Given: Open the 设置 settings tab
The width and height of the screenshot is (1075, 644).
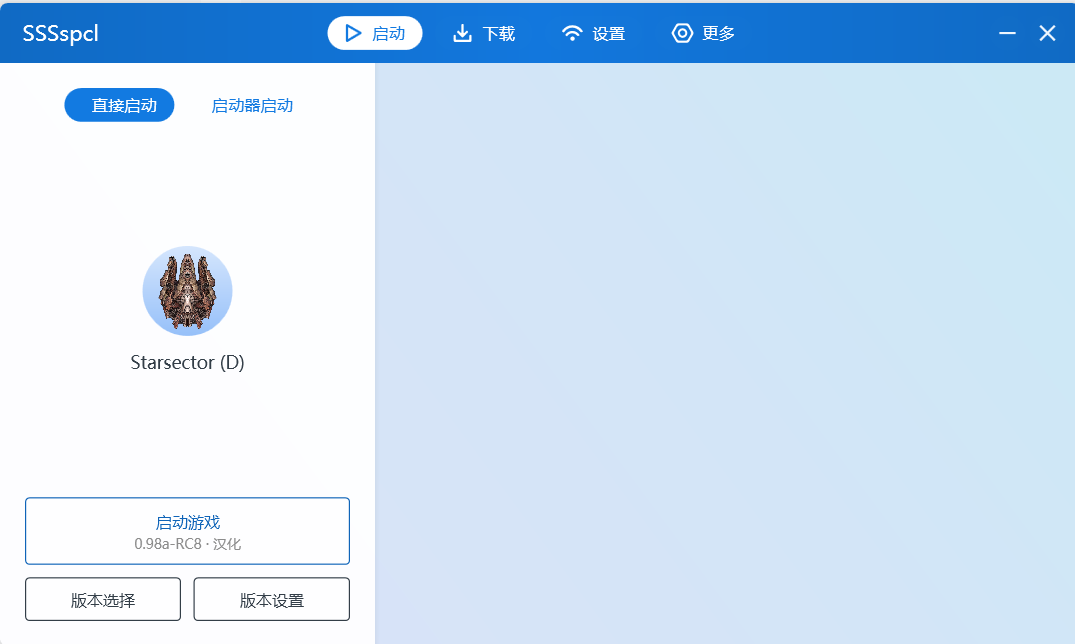Looking at the screenshot, I should click(x=594, y=33).
